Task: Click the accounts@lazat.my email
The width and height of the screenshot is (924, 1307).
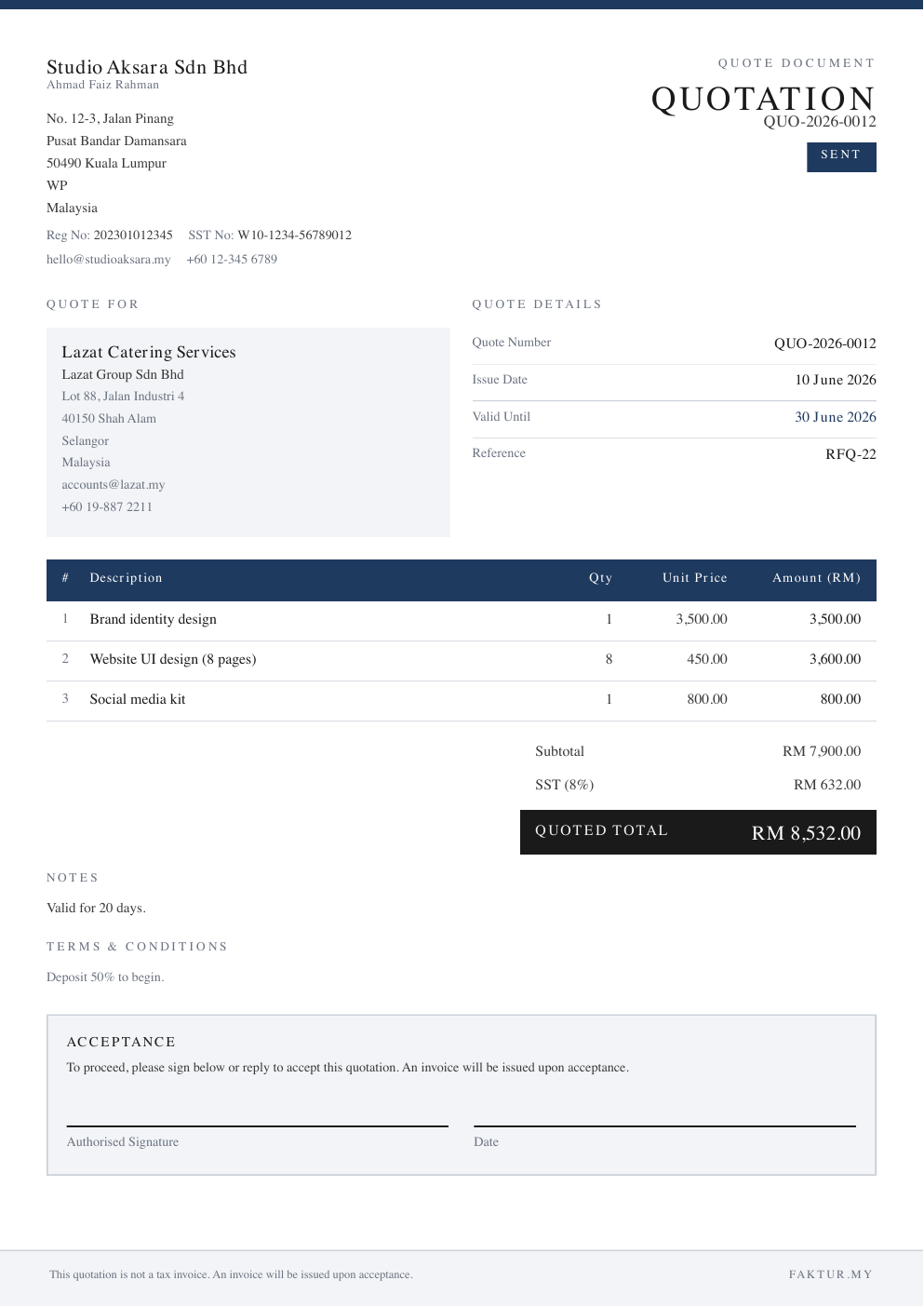Action: click(114, 485)
